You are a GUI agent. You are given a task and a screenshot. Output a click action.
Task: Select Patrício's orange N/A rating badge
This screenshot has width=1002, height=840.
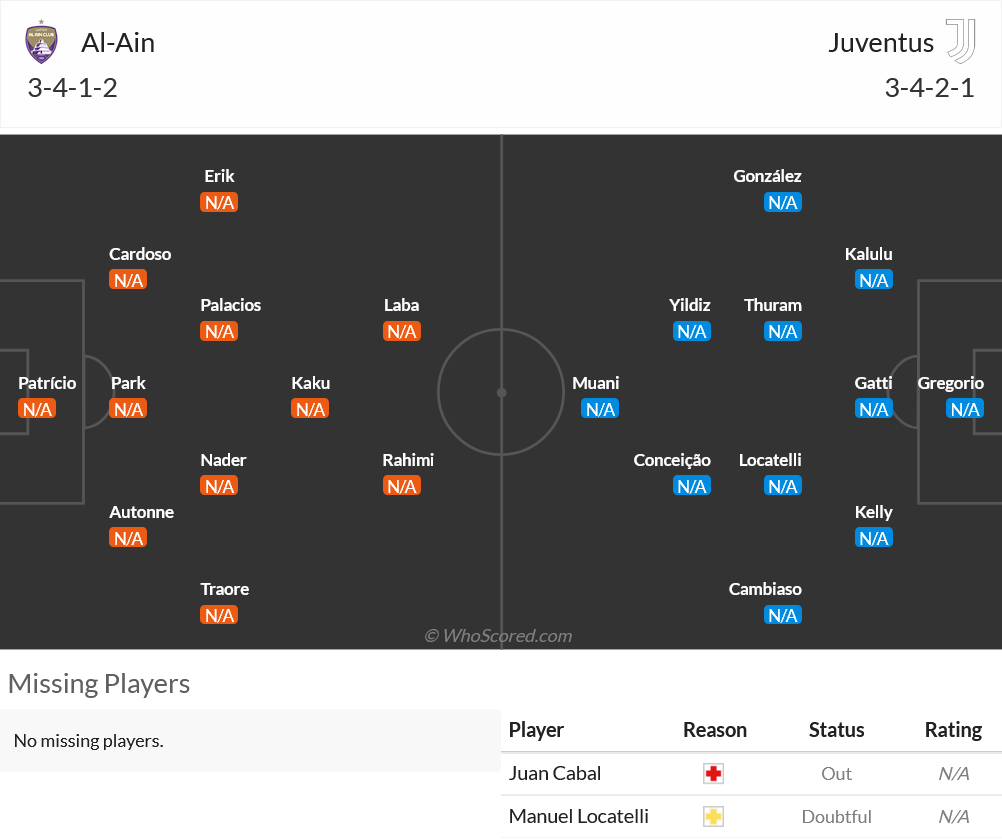pos(37,409)
